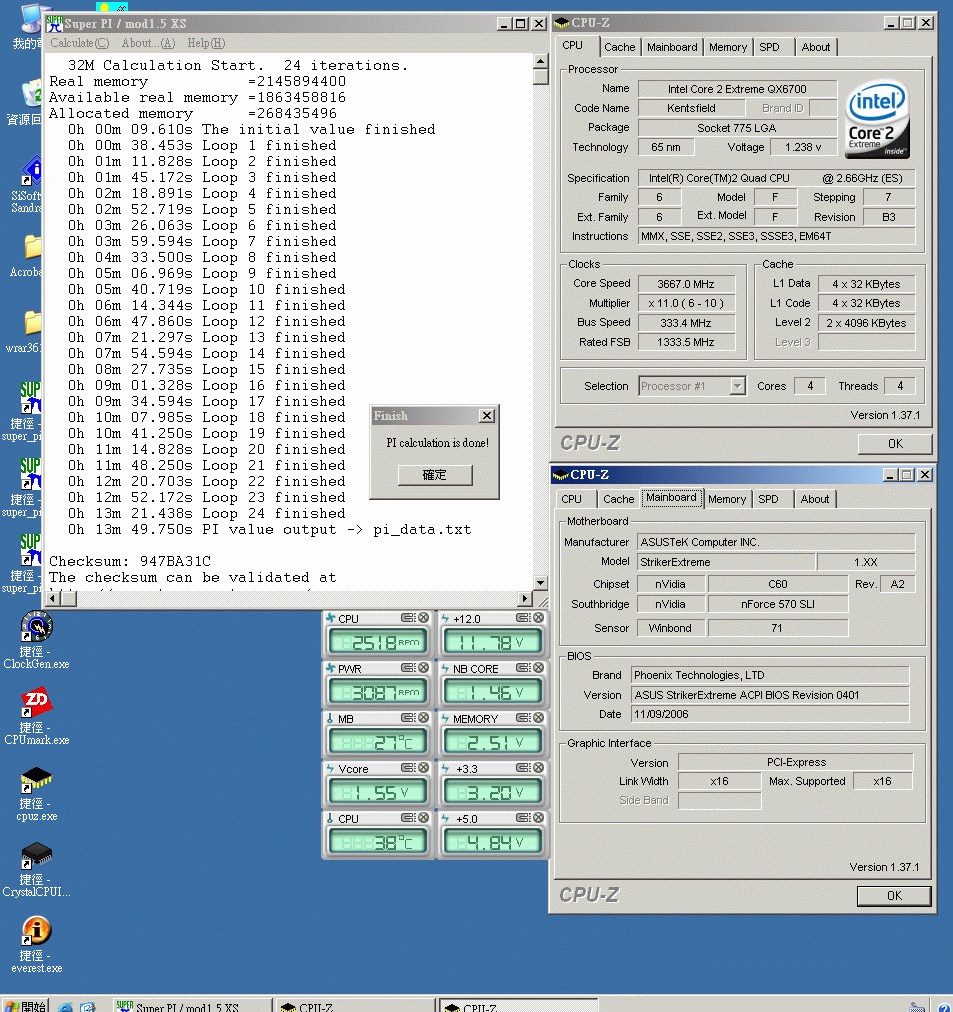Open settings icon on CPU temperature widget
Screen dimensions: 953x1012
click(408, 818)
